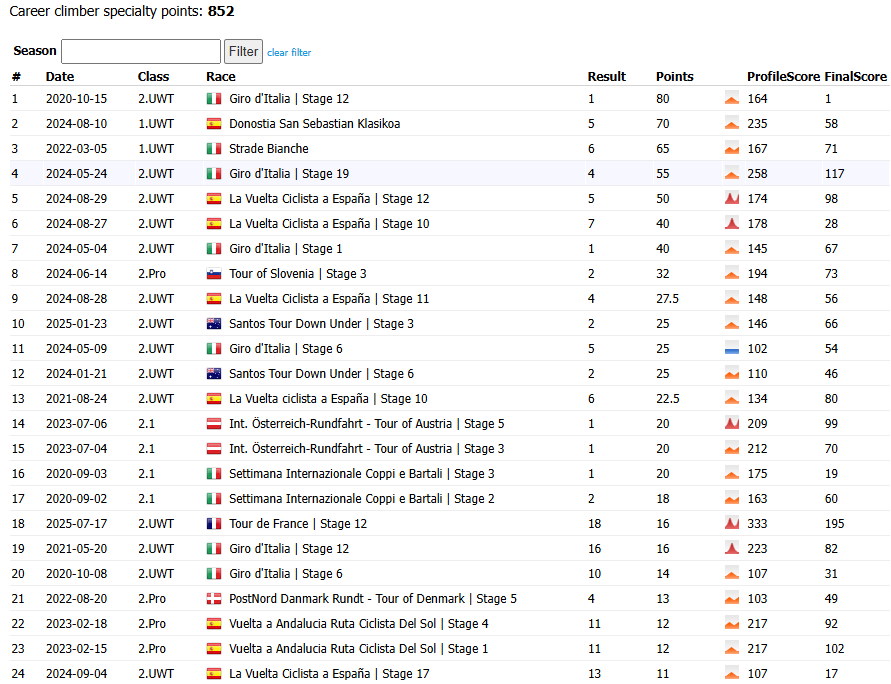Viewport: 891px width, 684px height.
Task: Click Austria flag beside Tour of Austria Stage 3
Action: [214, 449]
